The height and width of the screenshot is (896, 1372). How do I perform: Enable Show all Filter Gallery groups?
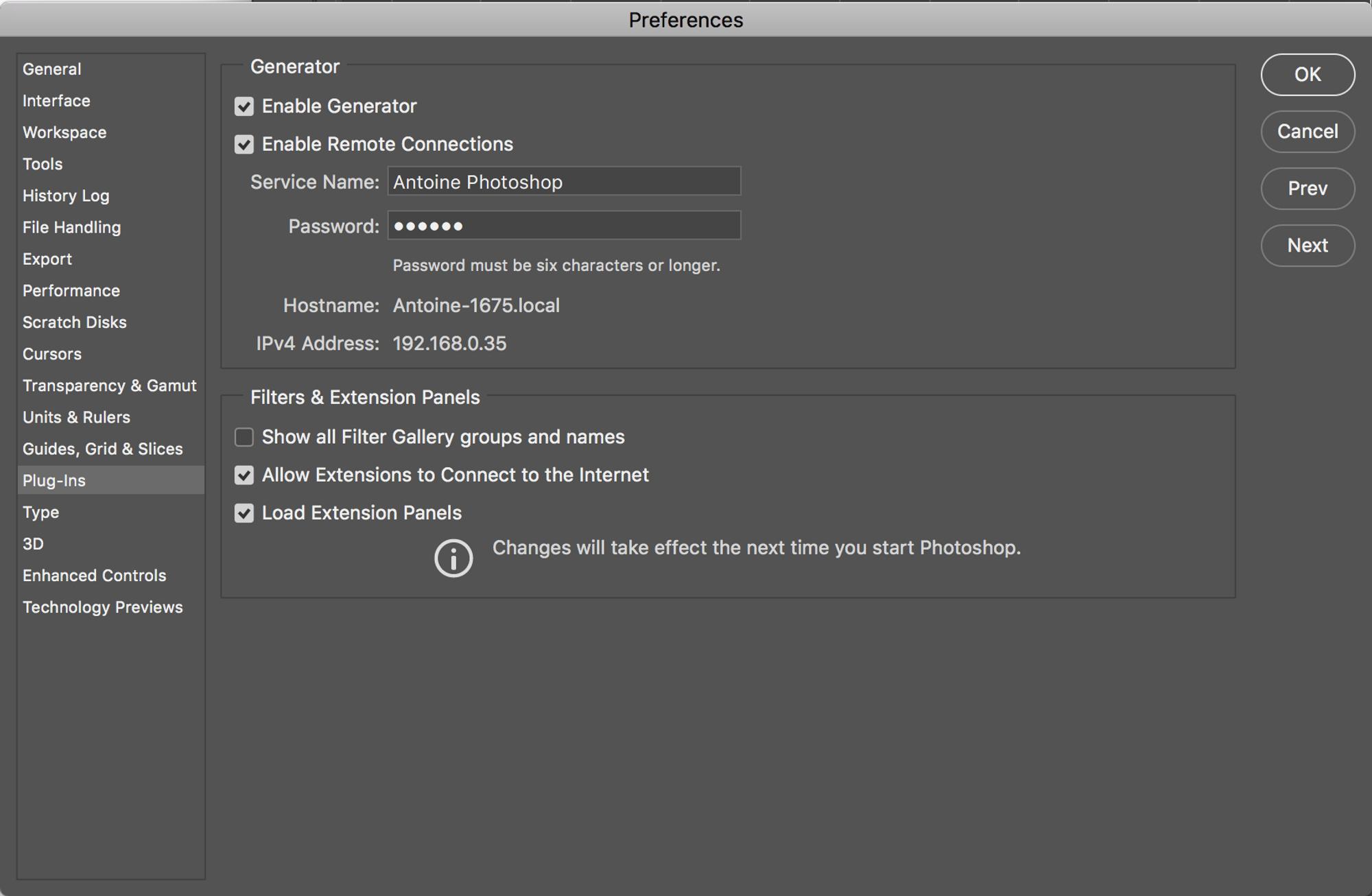[x=244, y=437]
